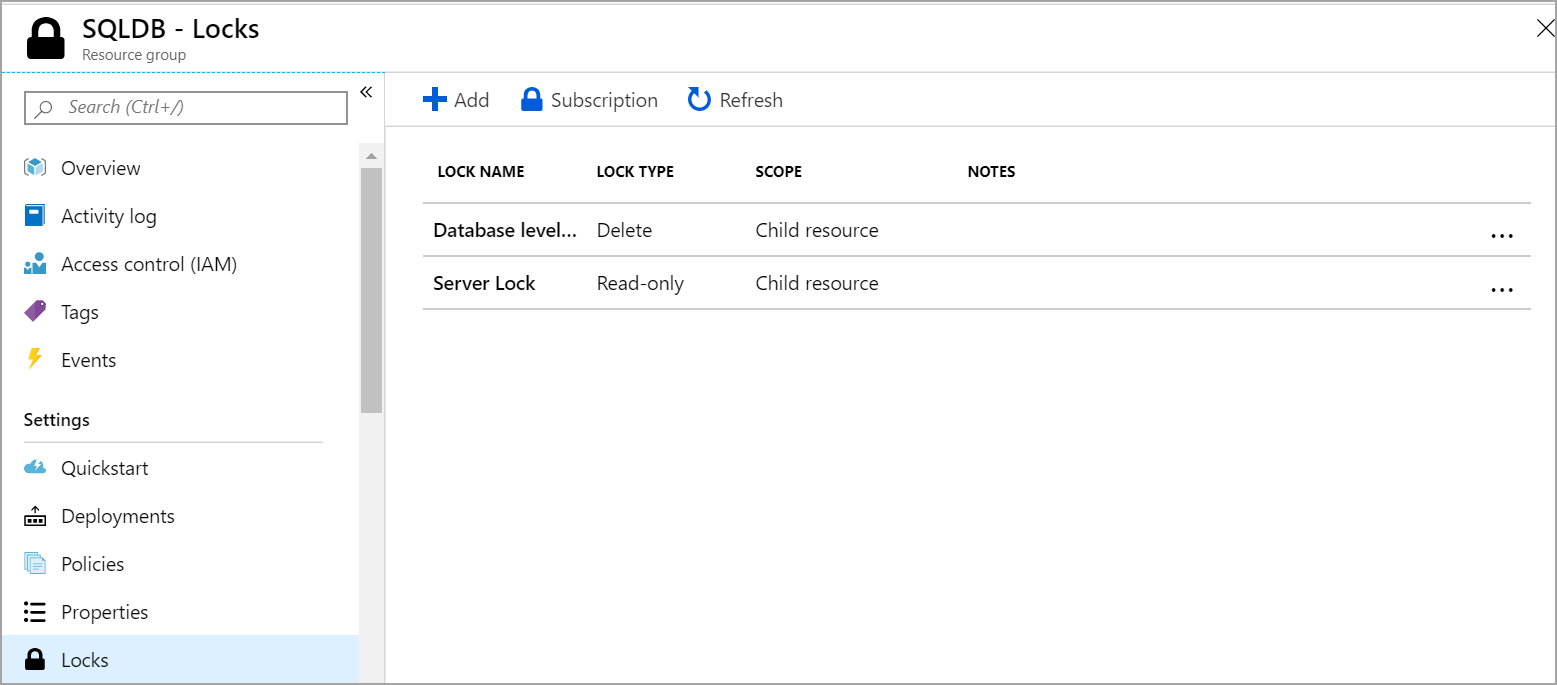Screen dimensions: 1557x685
Task: Add a new lock
Action: [456, 100]
